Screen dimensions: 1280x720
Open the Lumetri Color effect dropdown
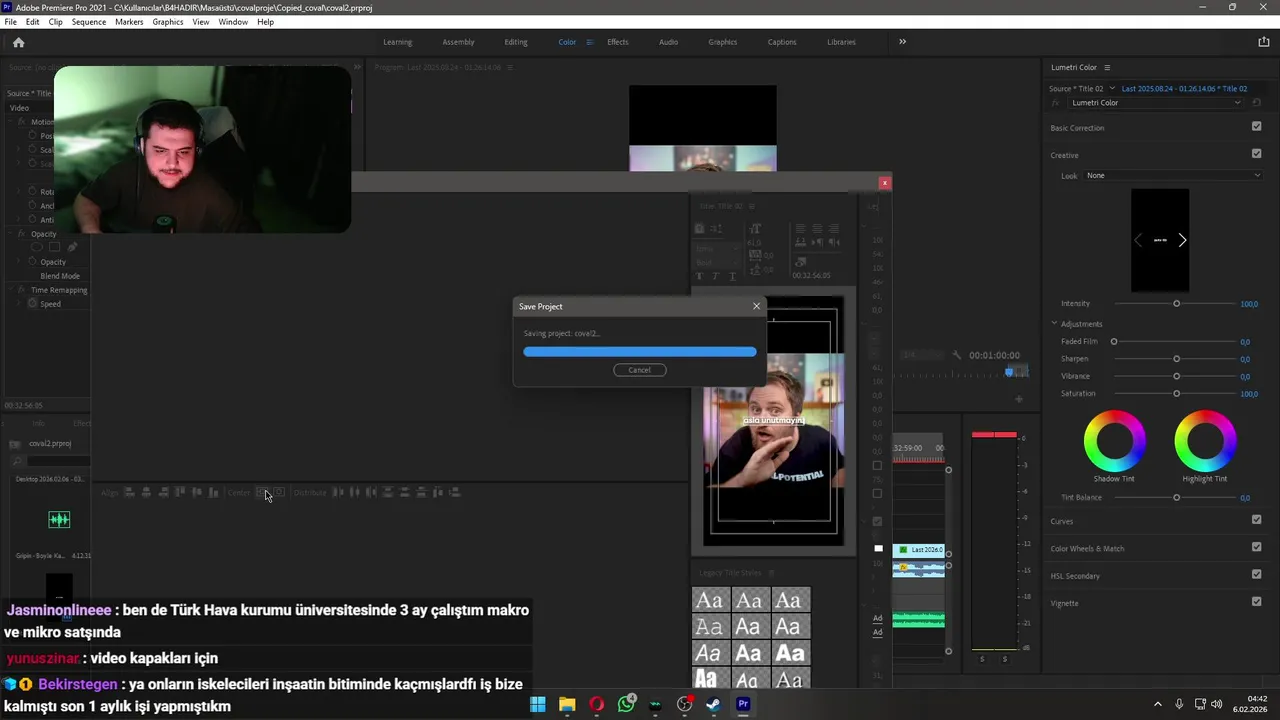[x=1156, y=103]
